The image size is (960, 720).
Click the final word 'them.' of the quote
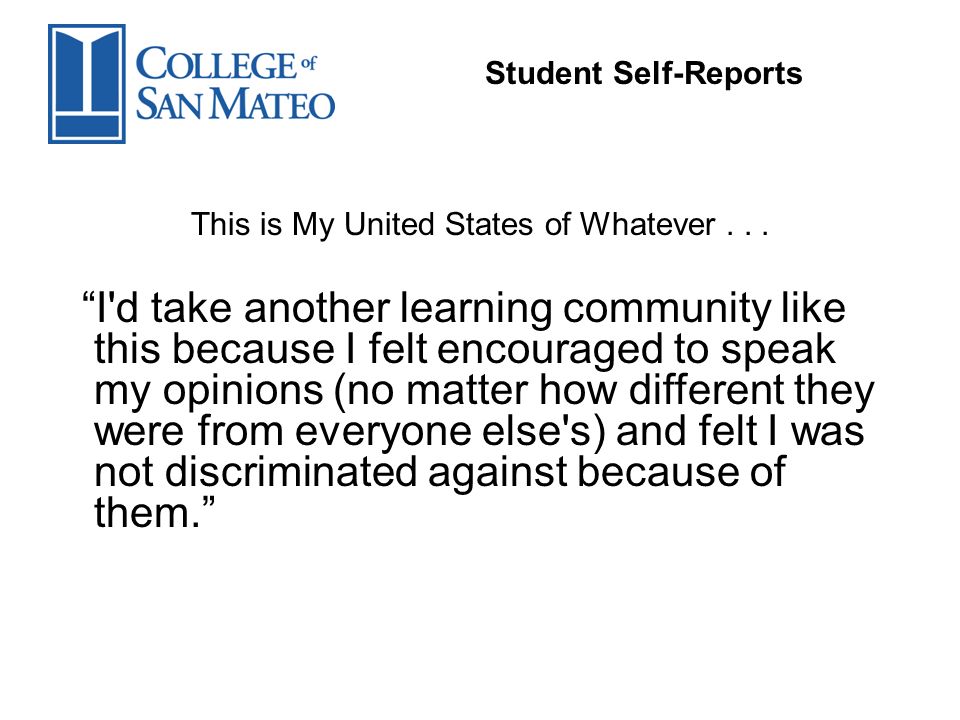click(148, 512)
